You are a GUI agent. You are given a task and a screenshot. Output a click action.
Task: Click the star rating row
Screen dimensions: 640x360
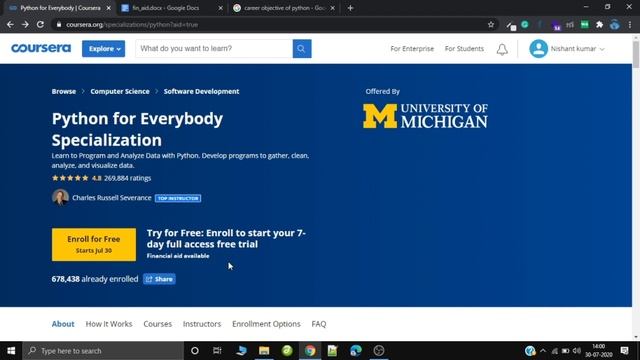(101, 178)
